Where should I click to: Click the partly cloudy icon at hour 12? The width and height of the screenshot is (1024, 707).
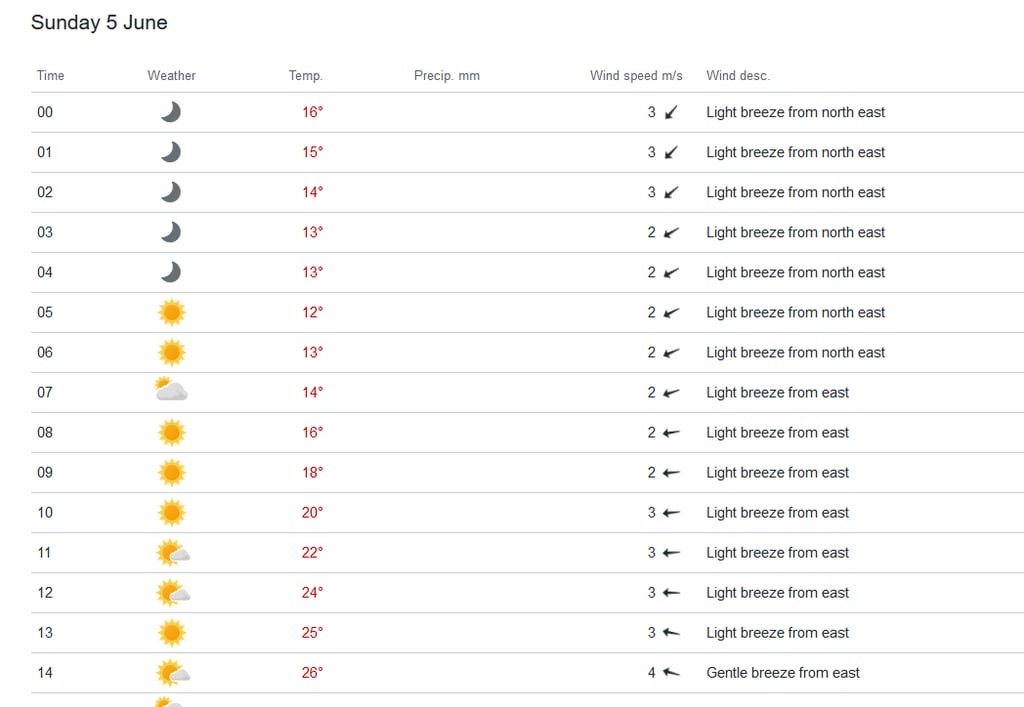point(172,592)
